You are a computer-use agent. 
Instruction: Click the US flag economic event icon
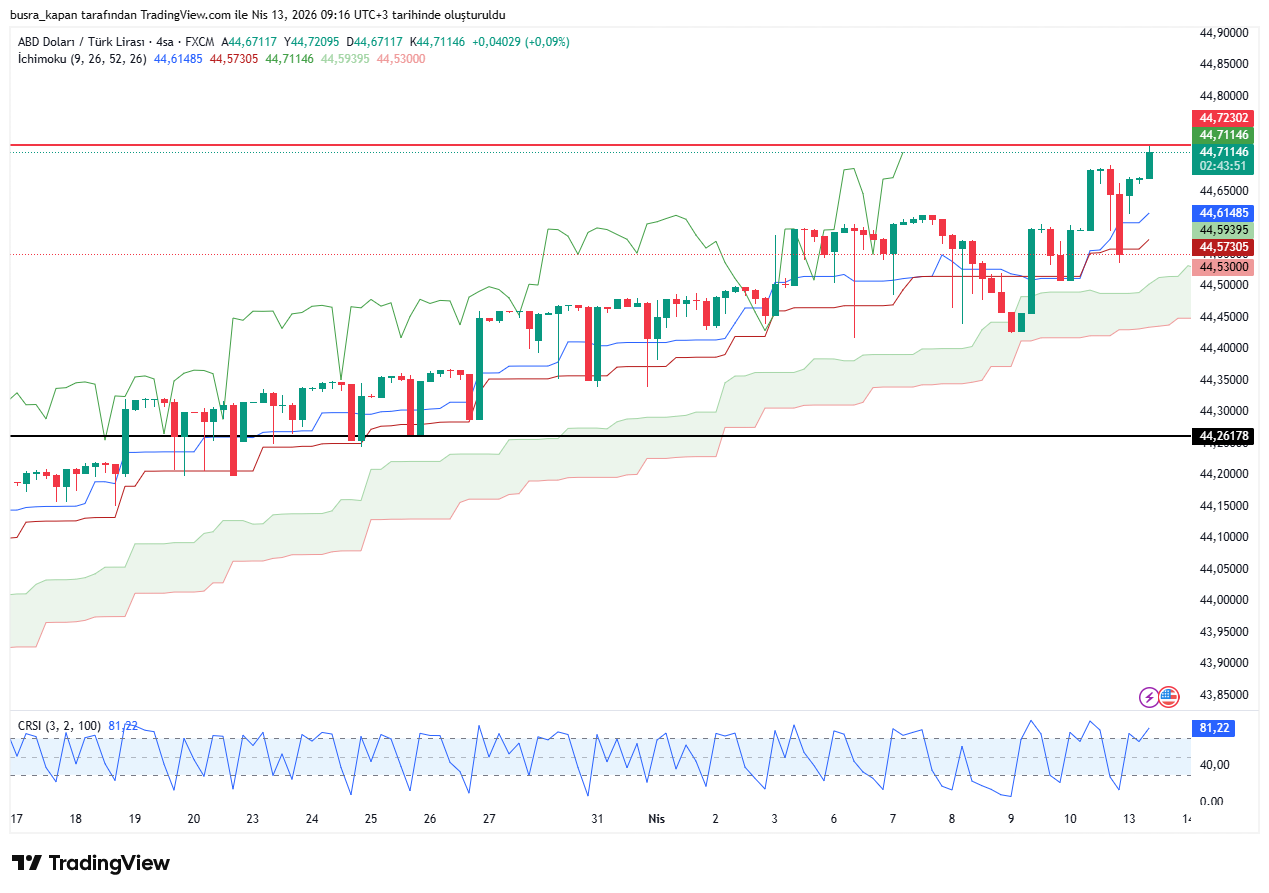click(x=1169, y=696)
